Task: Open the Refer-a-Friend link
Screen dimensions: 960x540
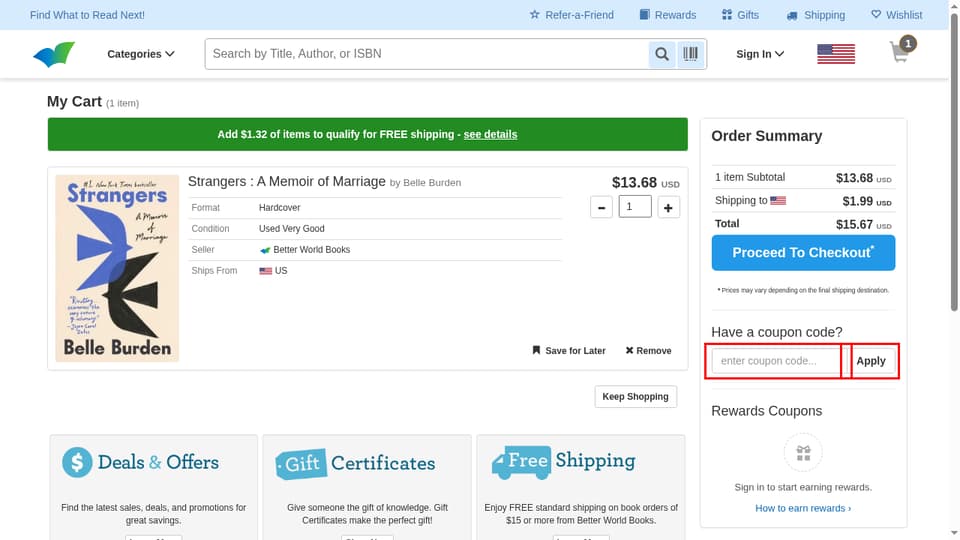Action: coord(572,15)
